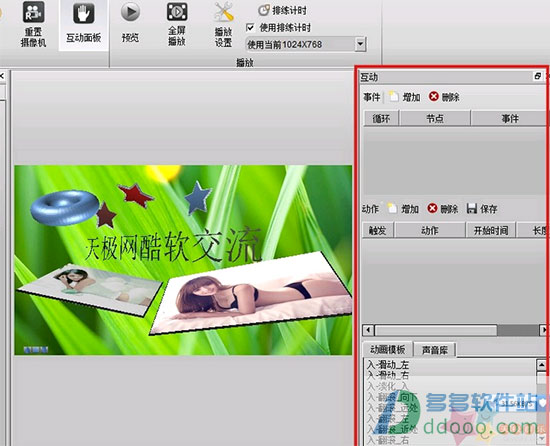Click the 触发 column header
Viewport: 550px width, 446px height.
coord(378,230)
